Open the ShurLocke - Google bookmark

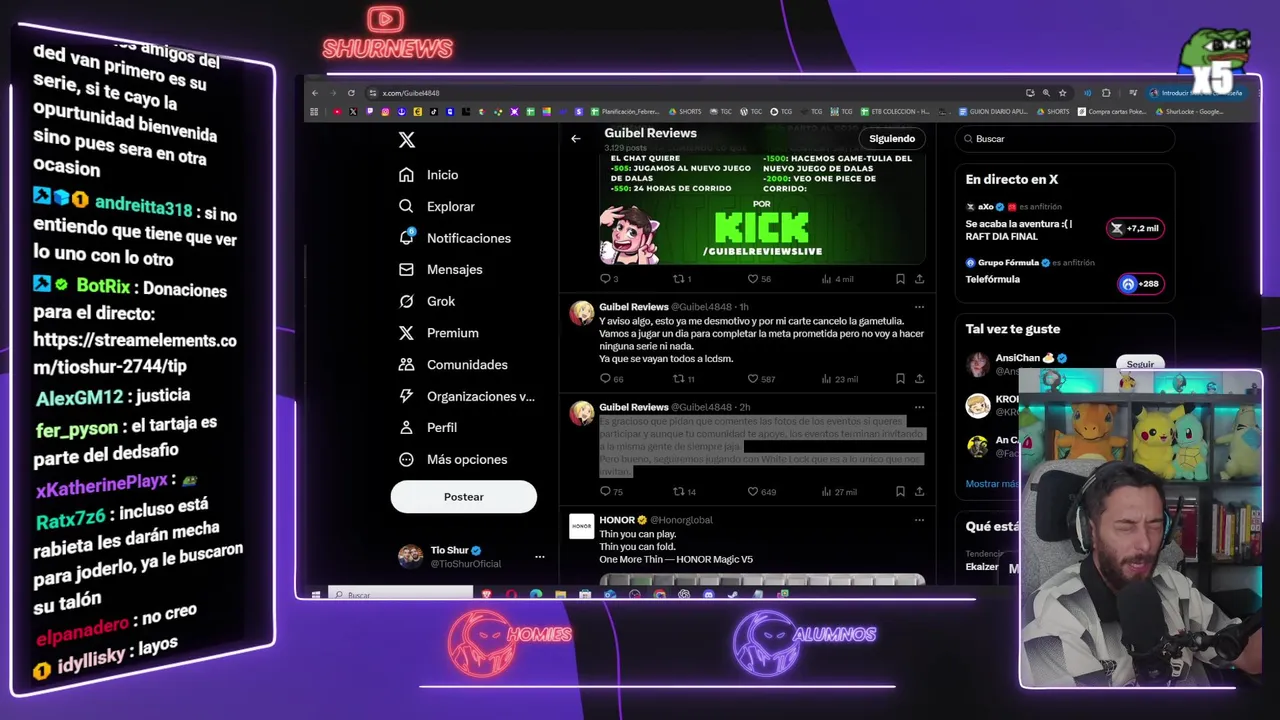coord(1190,112)
